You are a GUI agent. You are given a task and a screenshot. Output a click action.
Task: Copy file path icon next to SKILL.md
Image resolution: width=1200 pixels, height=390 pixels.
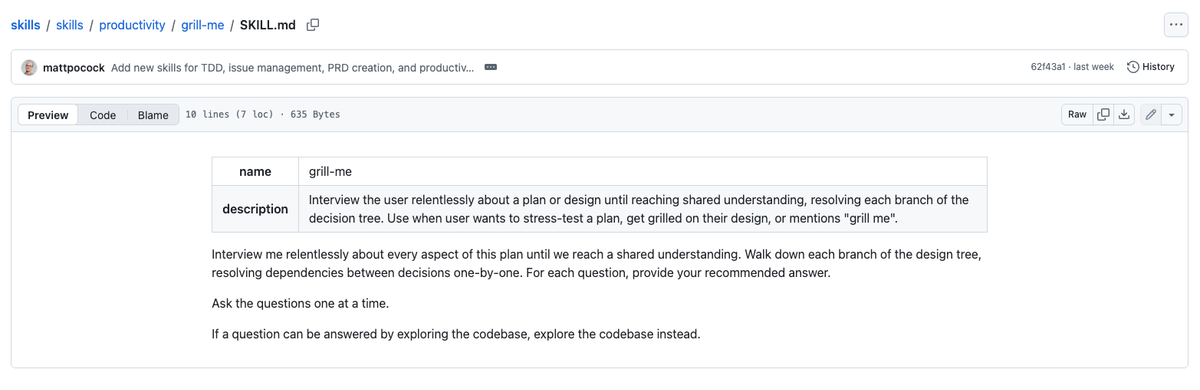[313, 25]
